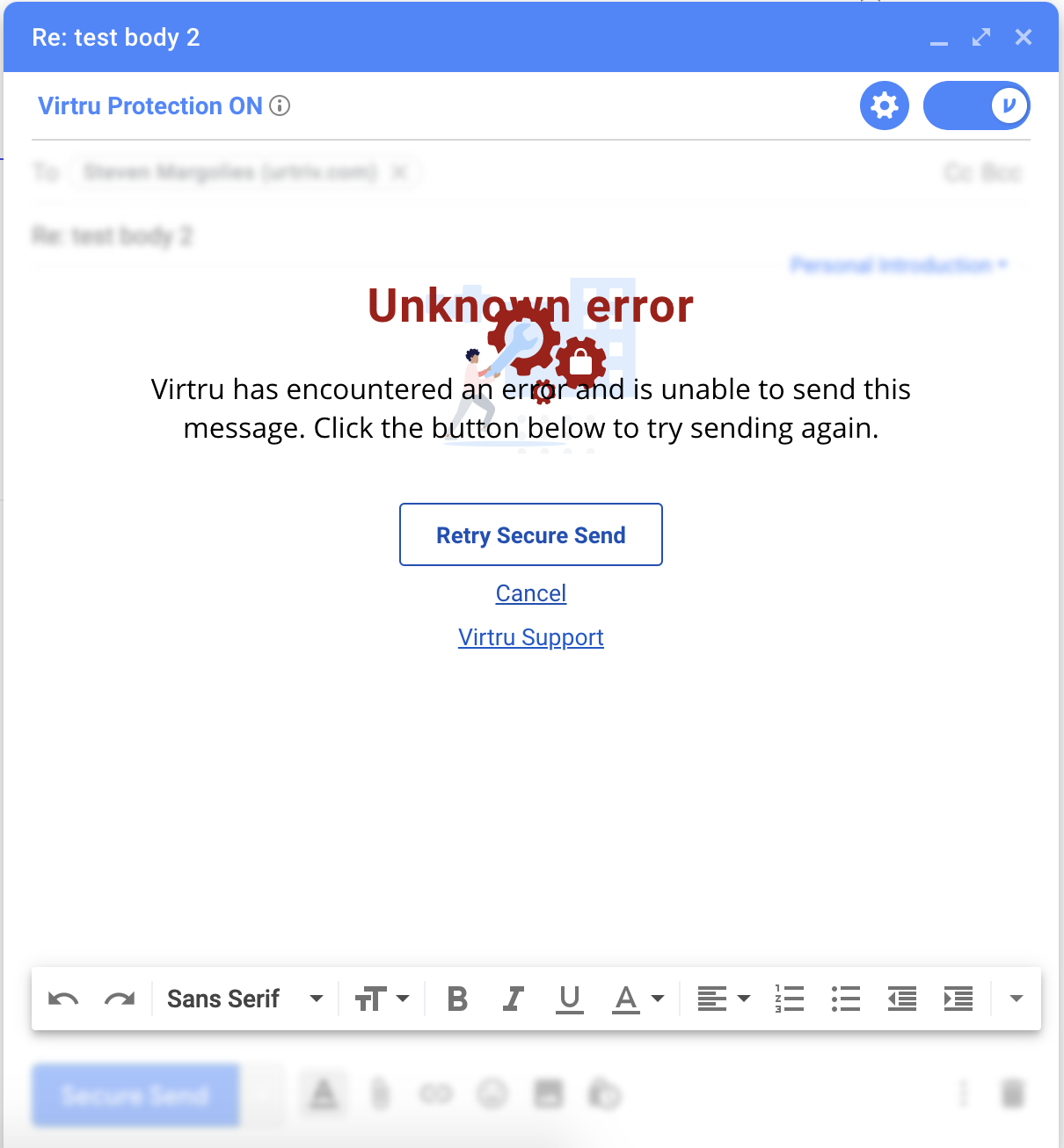Insert a bulleted list
The image size is (1064, 1148).
point(846,999)
